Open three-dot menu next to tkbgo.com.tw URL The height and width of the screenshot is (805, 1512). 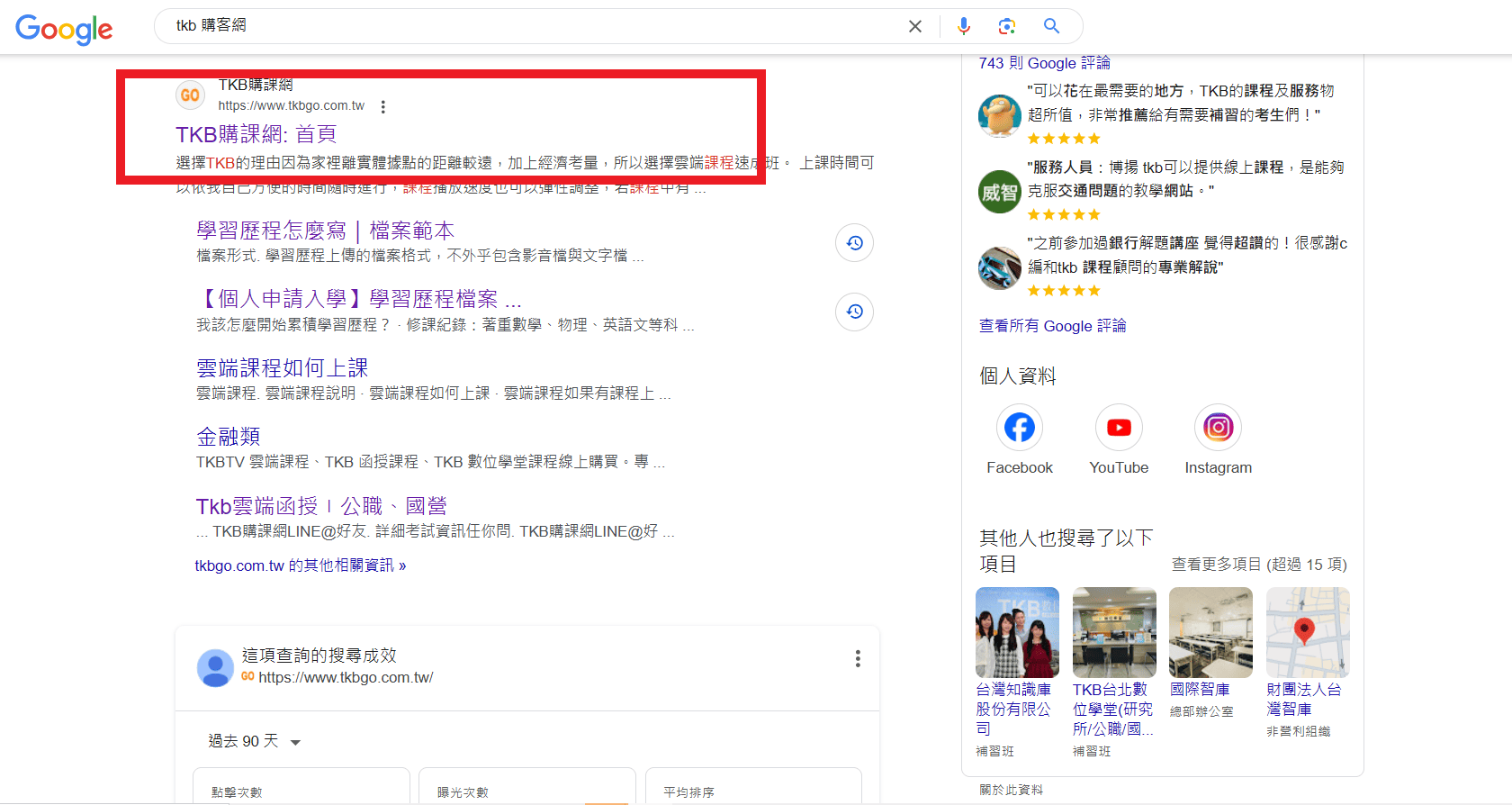pos(383,106)
